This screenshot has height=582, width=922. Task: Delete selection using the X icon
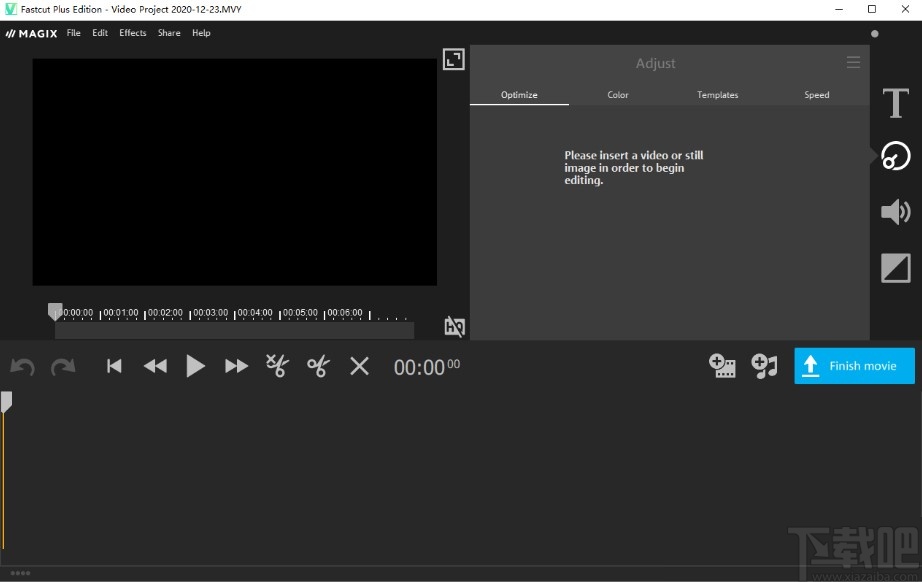[x=358, y=366]
